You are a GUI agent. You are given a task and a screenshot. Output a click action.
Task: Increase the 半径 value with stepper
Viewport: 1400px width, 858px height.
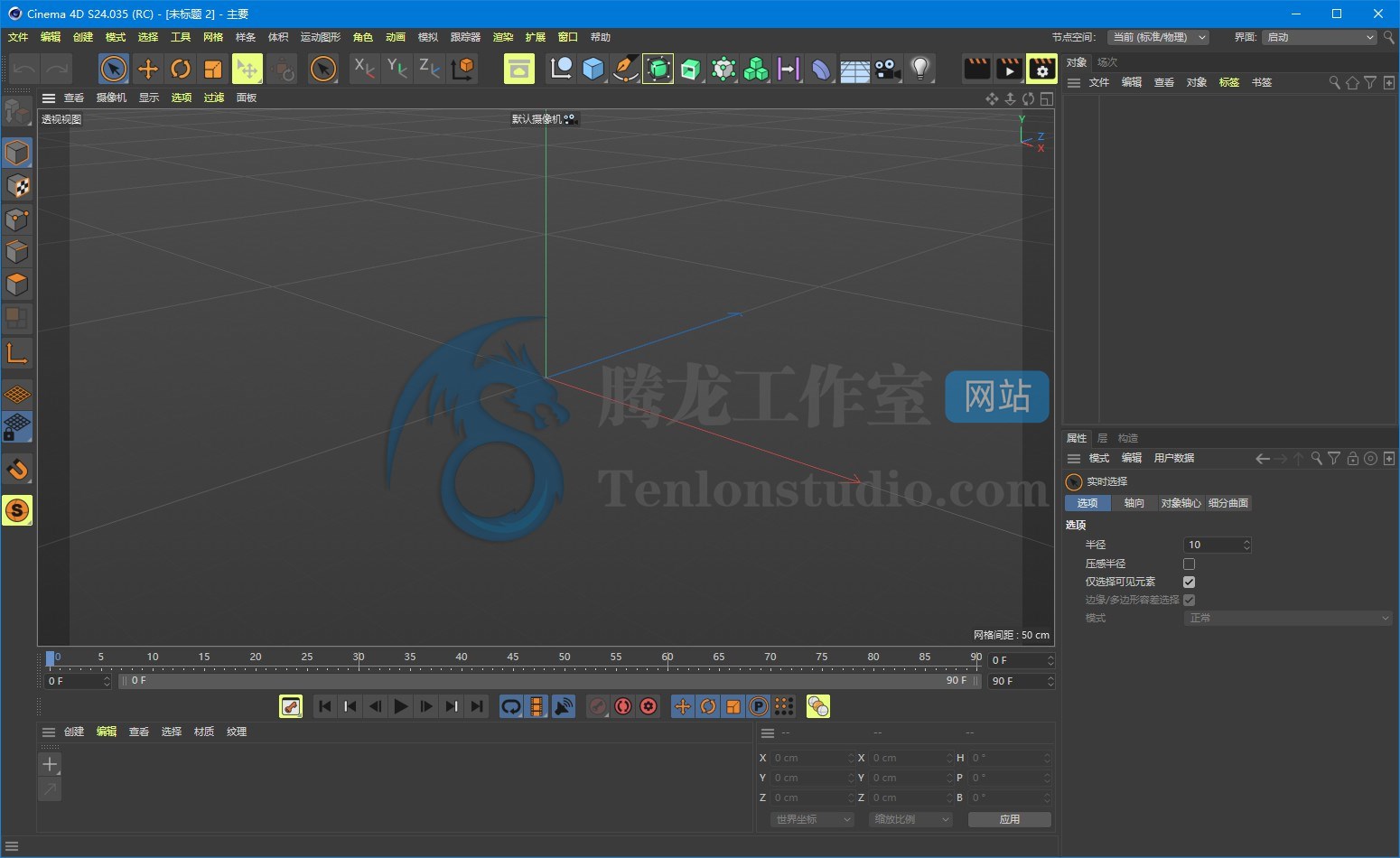[1246, 542]
